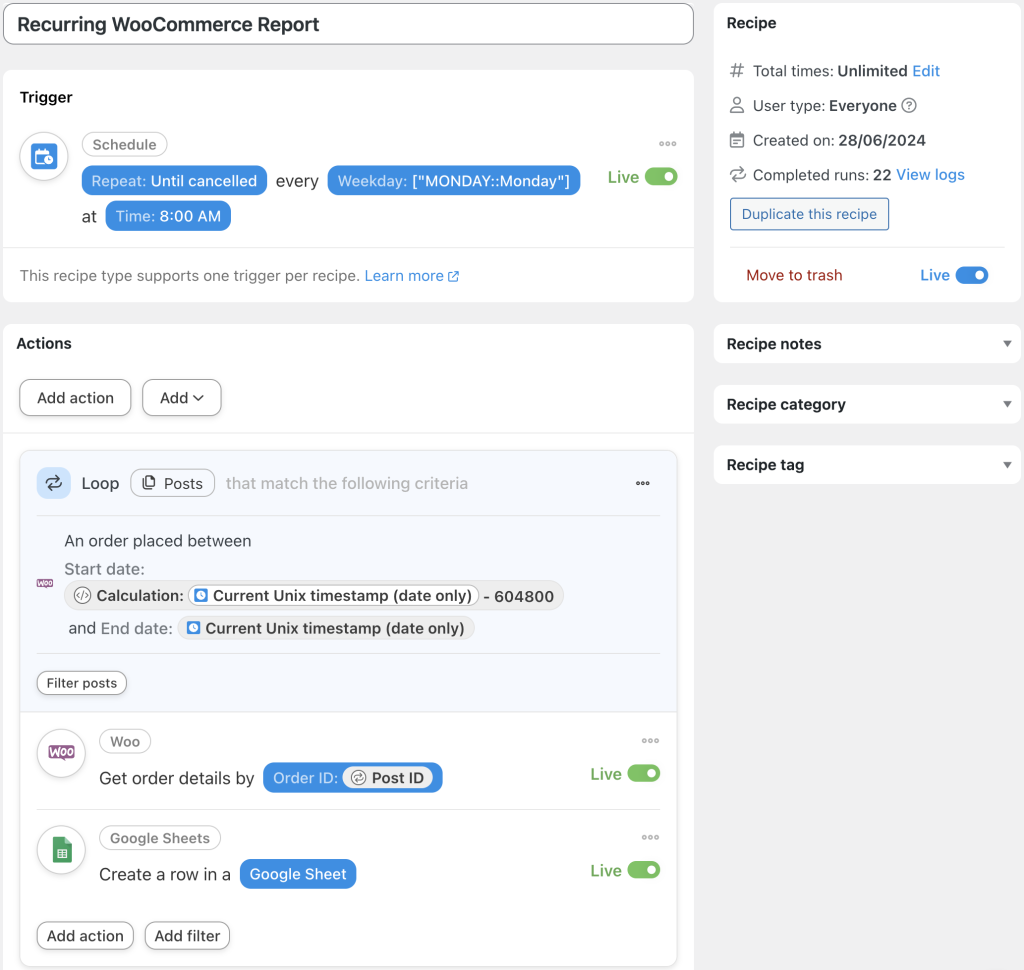Select the Google Sheets action icon
Image resolution: width=1024 pixels, height=970 pixels.
tap(61, 850)
